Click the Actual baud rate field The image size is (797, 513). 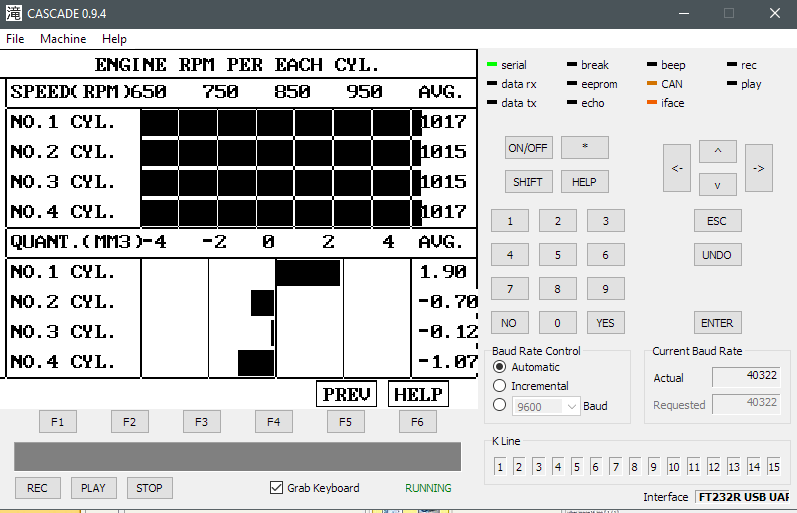746,377
